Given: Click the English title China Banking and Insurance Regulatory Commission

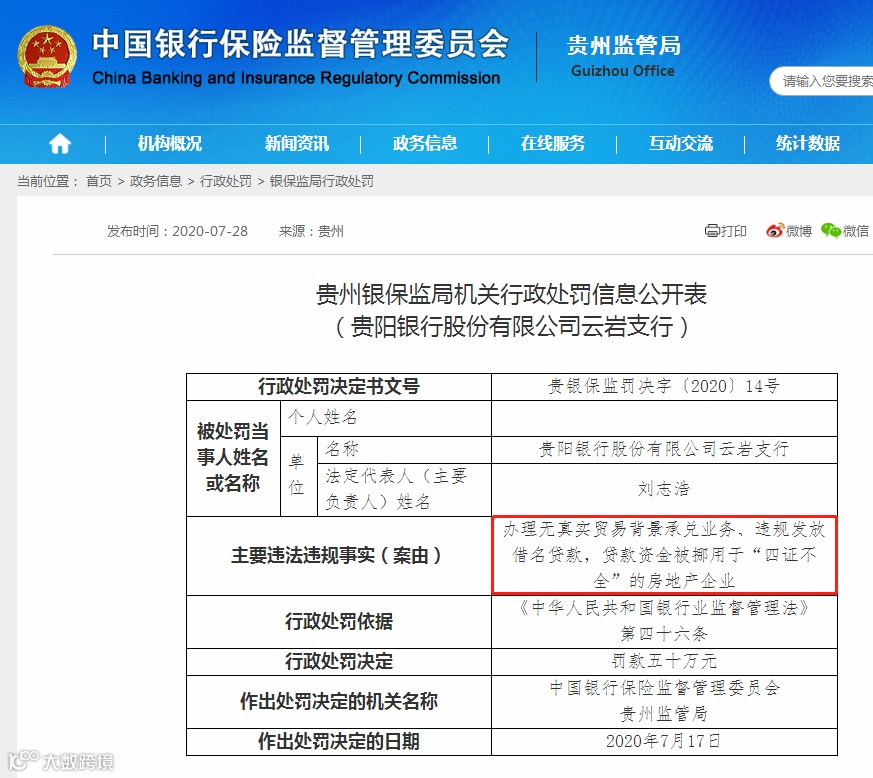Looking at the screenshot, I should coord(296,77).
